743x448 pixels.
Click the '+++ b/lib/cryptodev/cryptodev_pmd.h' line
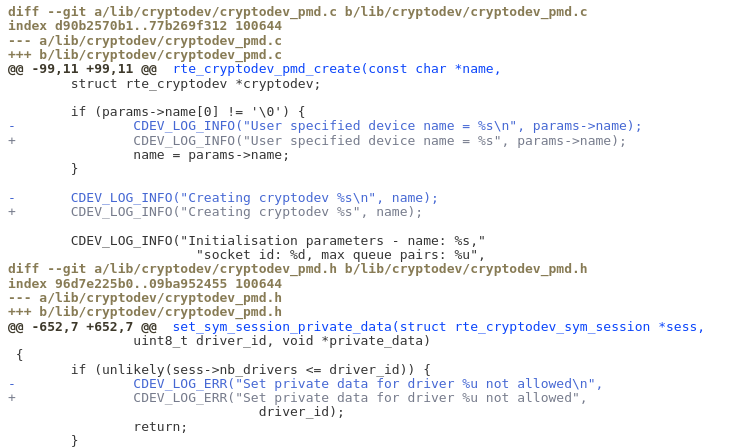coord(144,312)
